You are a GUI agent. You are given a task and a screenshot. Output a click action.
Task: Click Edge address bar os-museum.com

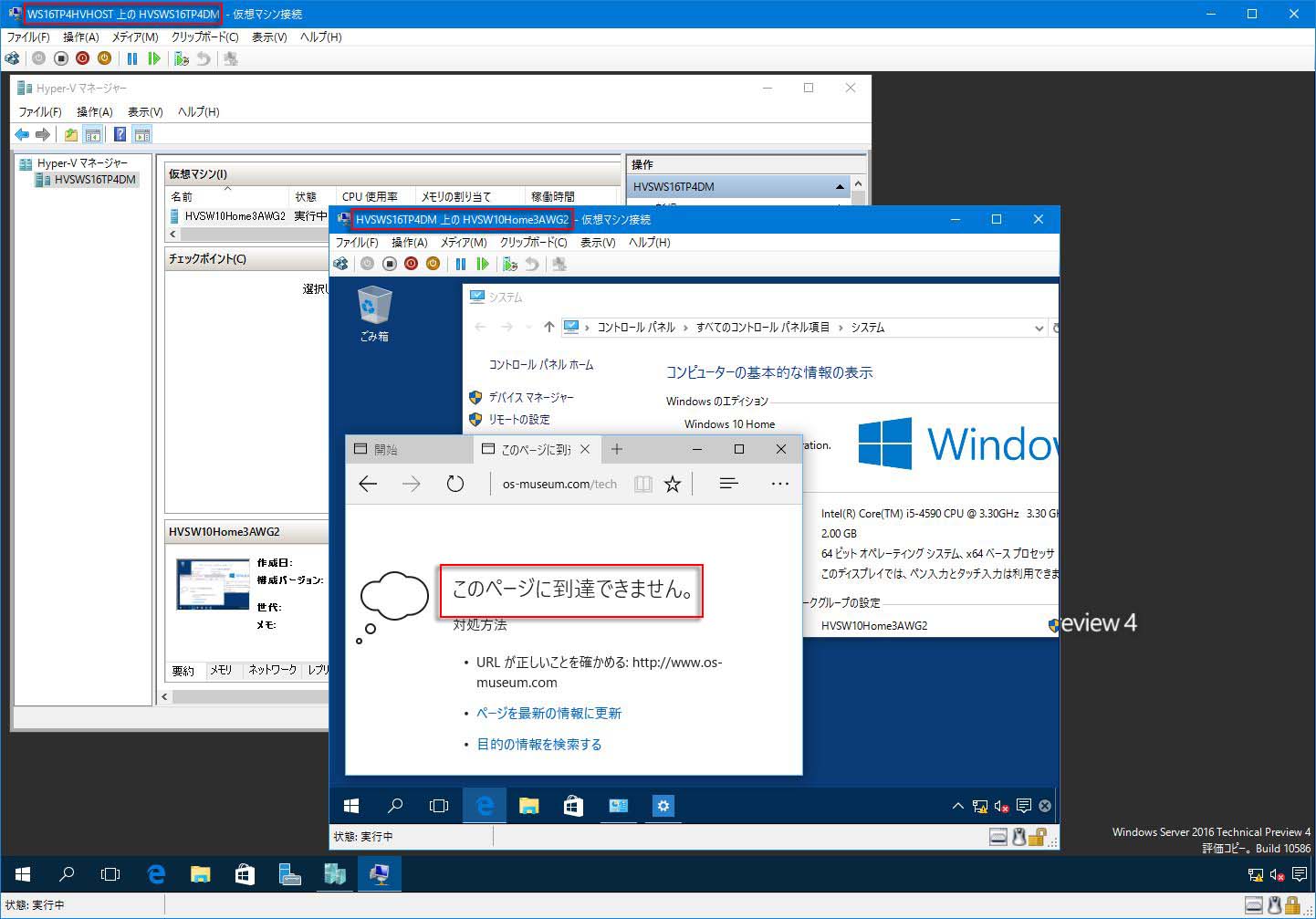click(x=559, y=485)
